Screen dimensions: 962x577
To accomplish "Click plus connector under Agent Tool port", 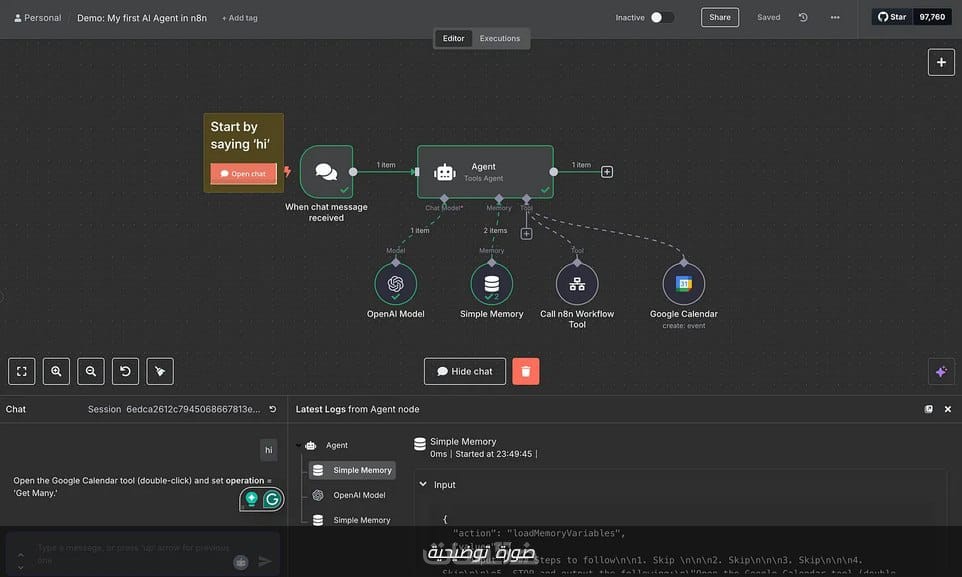I will pyautogui.click(x=526, y=234).
